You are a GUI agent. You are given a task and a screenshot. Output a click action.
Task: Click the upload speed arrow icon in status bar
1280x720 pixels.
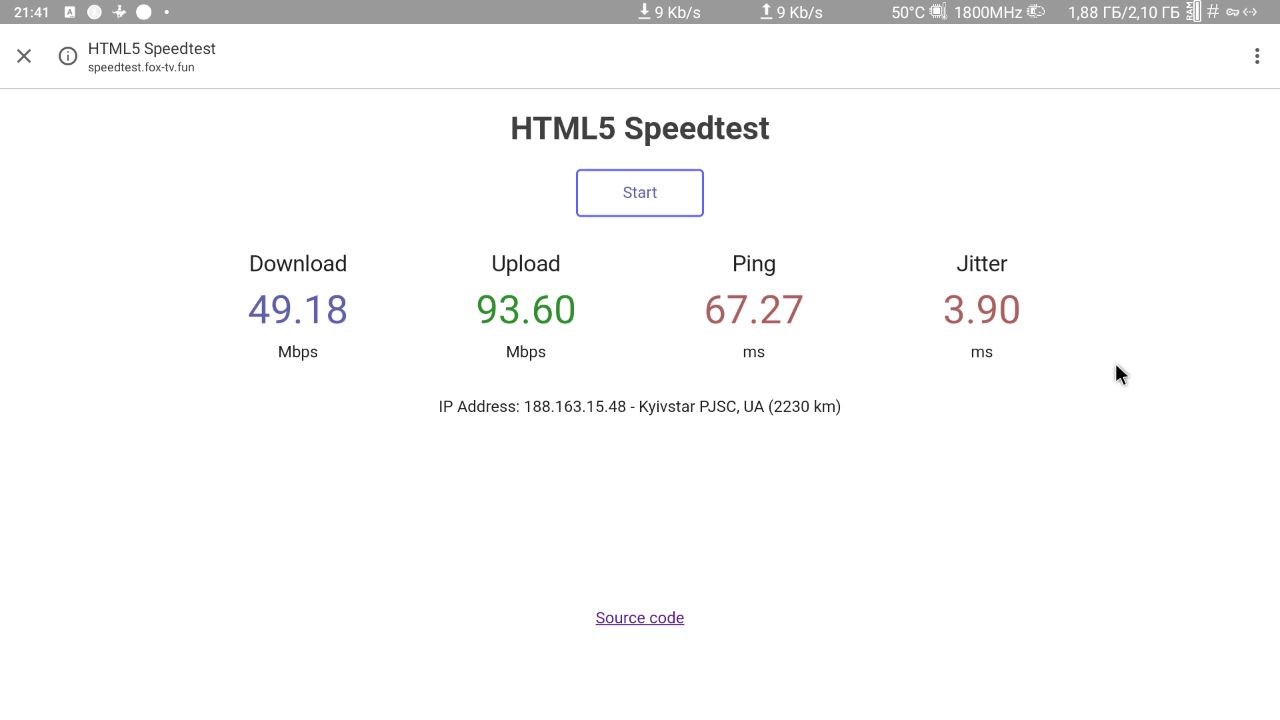766,12
